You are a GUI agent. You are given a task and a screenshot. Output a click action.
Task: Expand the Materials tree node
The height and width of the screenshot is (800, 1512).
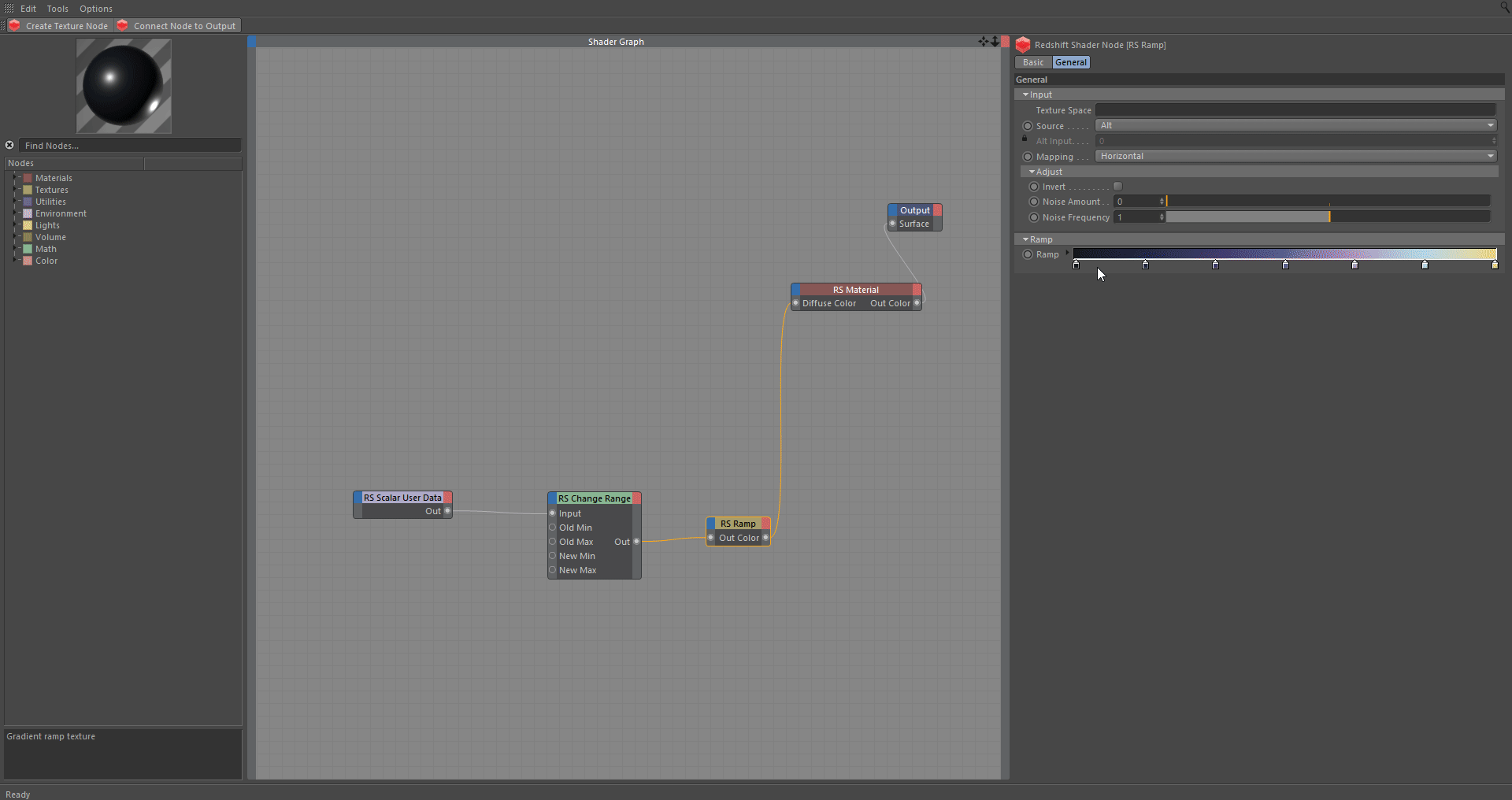(x=15, y=178)
